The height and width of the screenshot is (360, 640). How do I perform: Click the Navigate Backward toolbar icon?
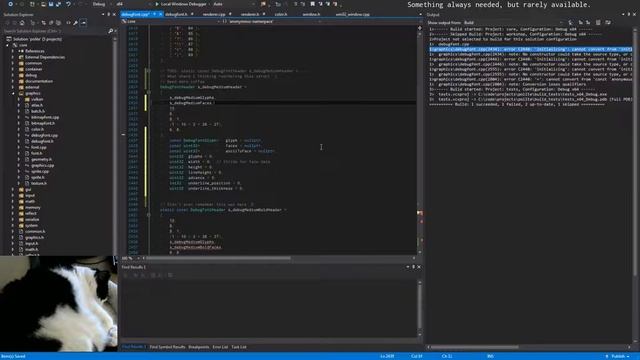coord(11,4)
